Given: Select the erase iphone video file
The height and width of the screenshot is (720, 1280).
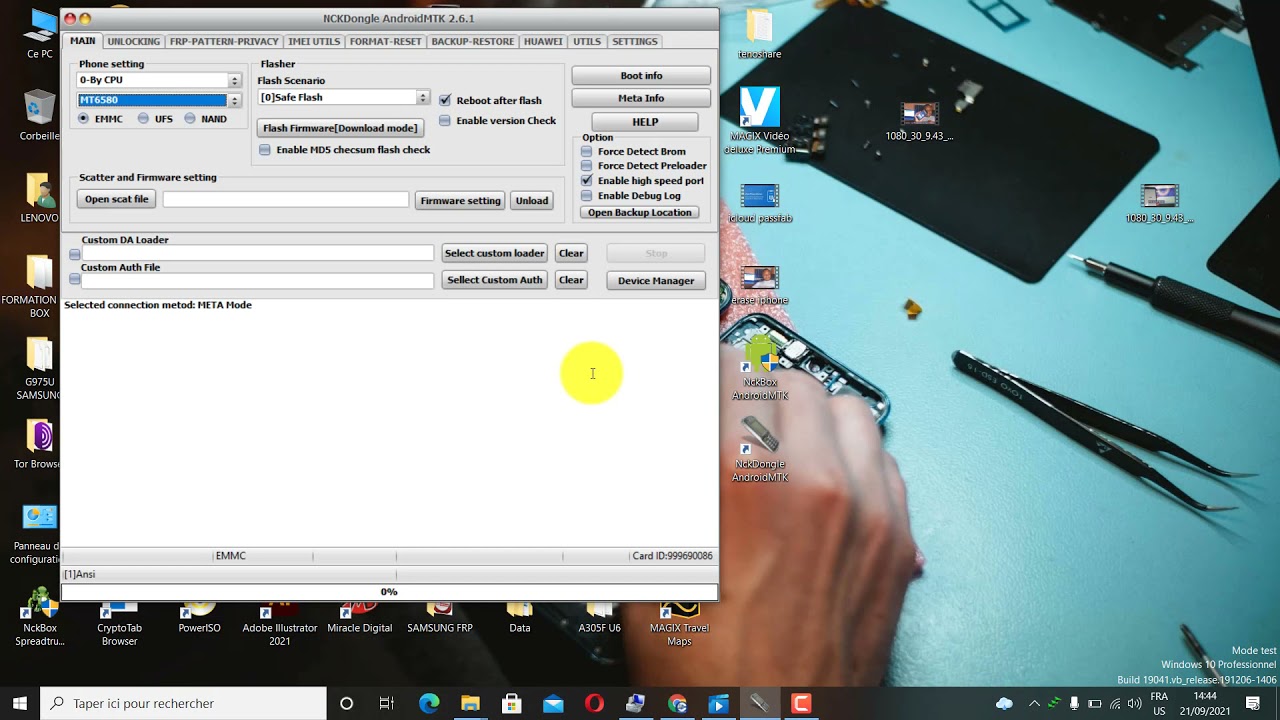Looking at the screenshot, I should [x=760, y=285].
